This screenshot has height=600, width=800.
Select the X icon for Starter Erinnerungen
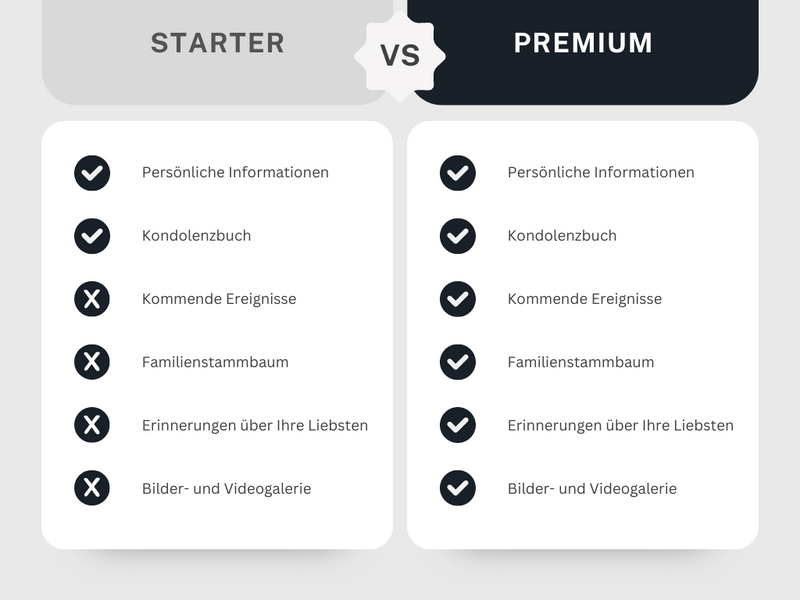click(92, 425)
